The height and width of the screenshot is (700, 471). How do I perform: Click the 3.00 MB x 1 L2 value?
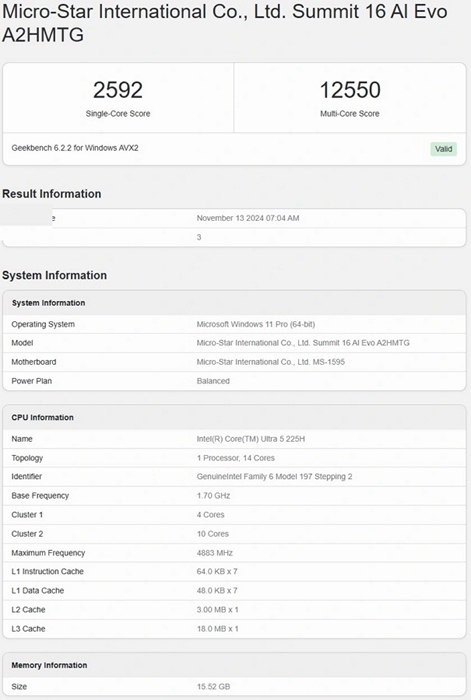pos(217,609)
